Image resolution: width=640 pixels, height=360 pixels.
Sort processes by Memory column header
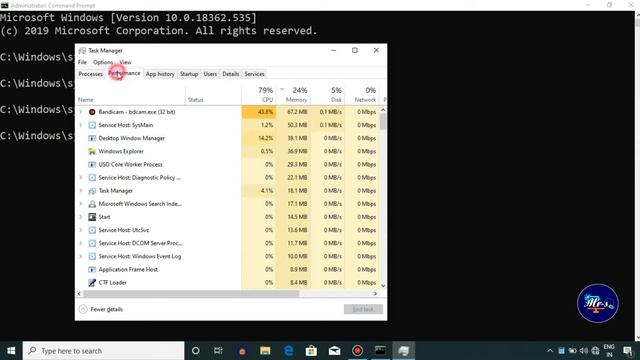[x=293, y=94]
